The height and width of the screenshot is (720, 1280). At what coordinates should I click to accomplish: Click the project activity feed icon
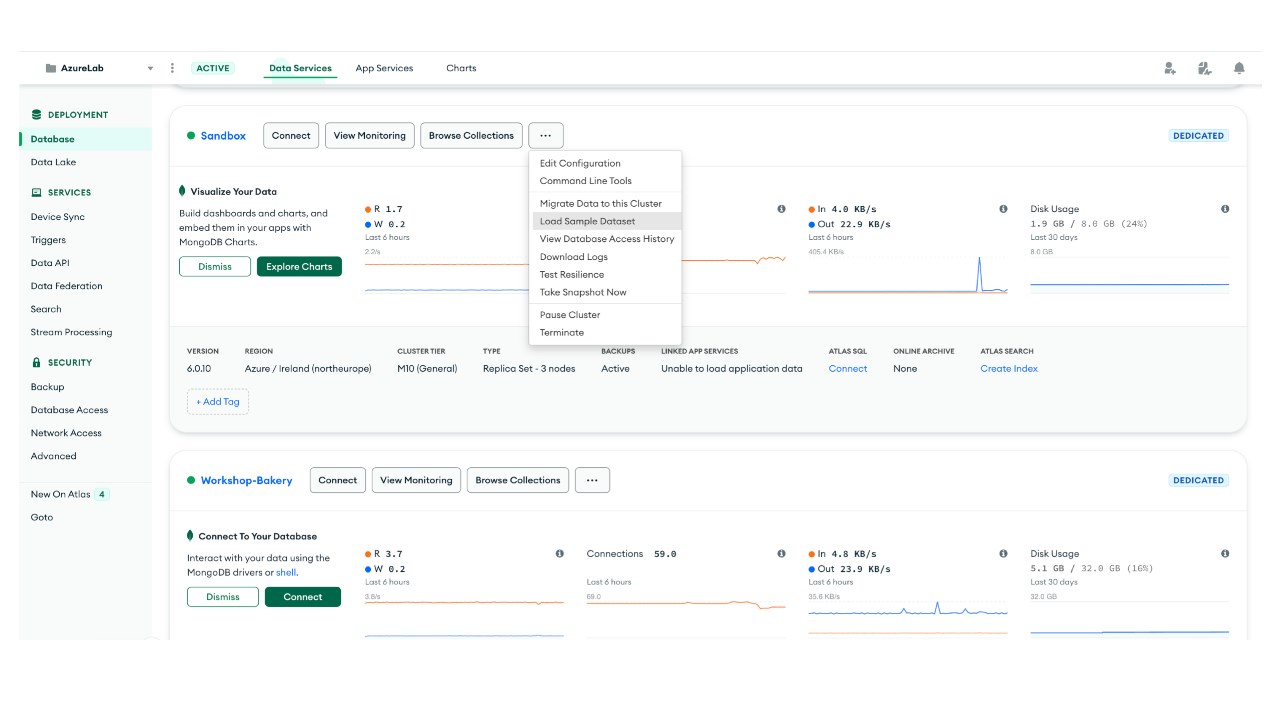pos(1204,68)
